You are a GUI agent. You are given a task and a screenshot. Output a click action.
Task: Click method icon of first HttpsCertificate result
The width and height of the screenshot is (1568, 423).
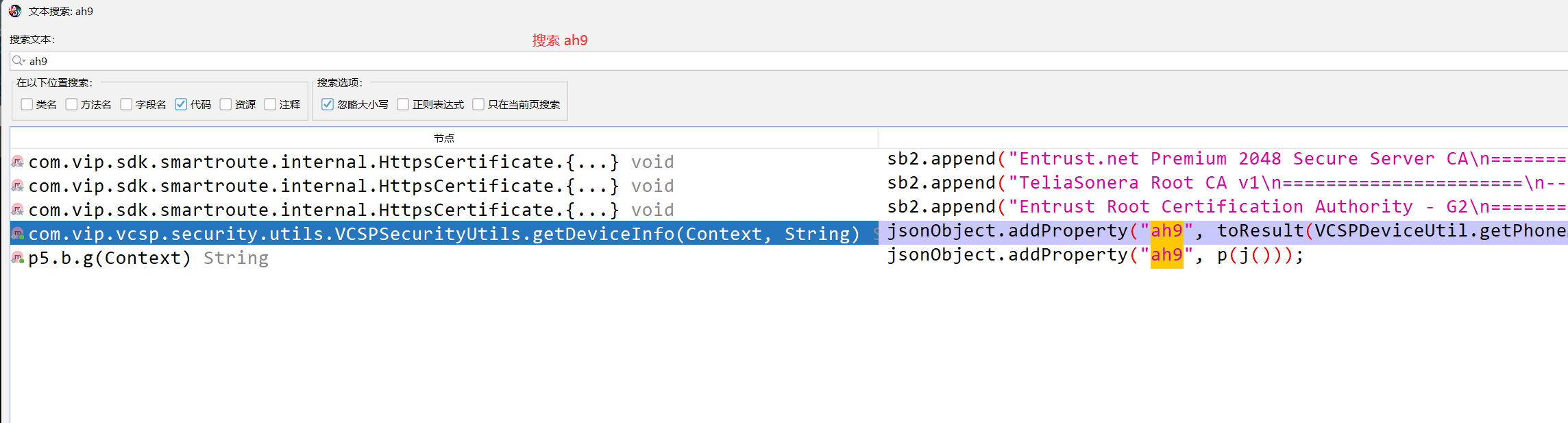click(18, 162)
